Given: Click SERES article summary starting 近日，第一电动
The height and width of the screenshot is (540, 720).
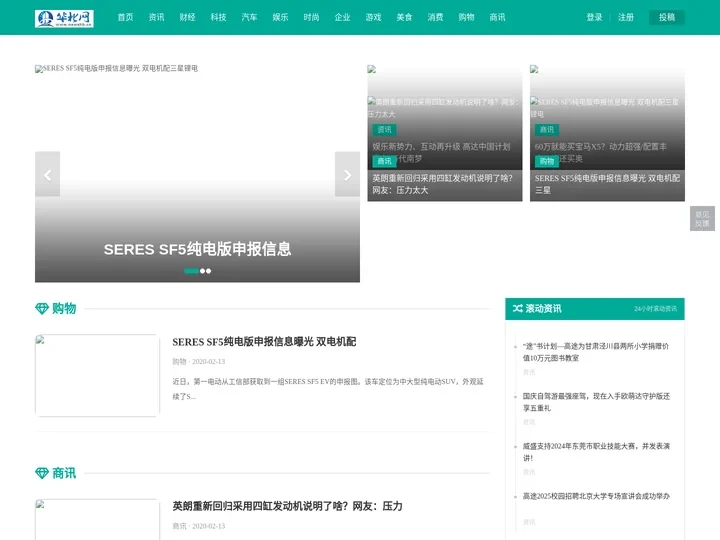Looking at the screenshot, I should tap(328, 389).
